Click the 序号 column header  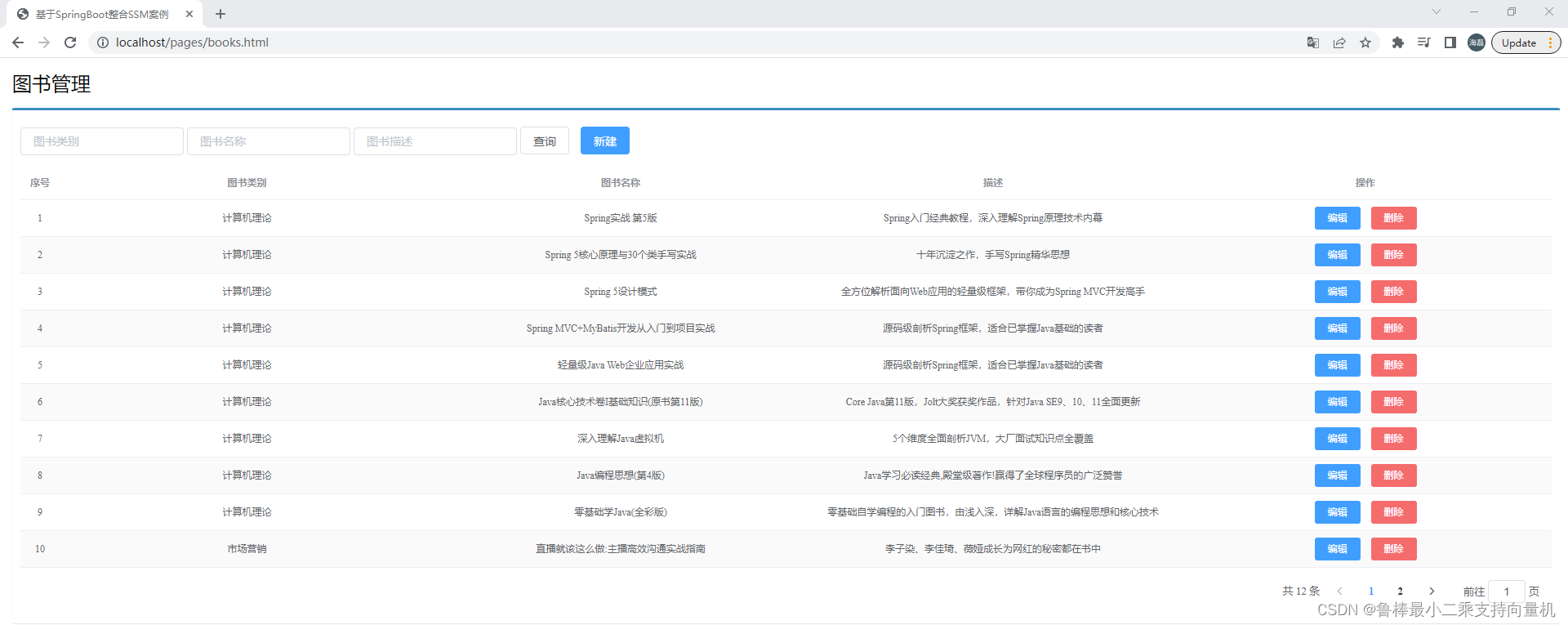(x=40, y=183)
